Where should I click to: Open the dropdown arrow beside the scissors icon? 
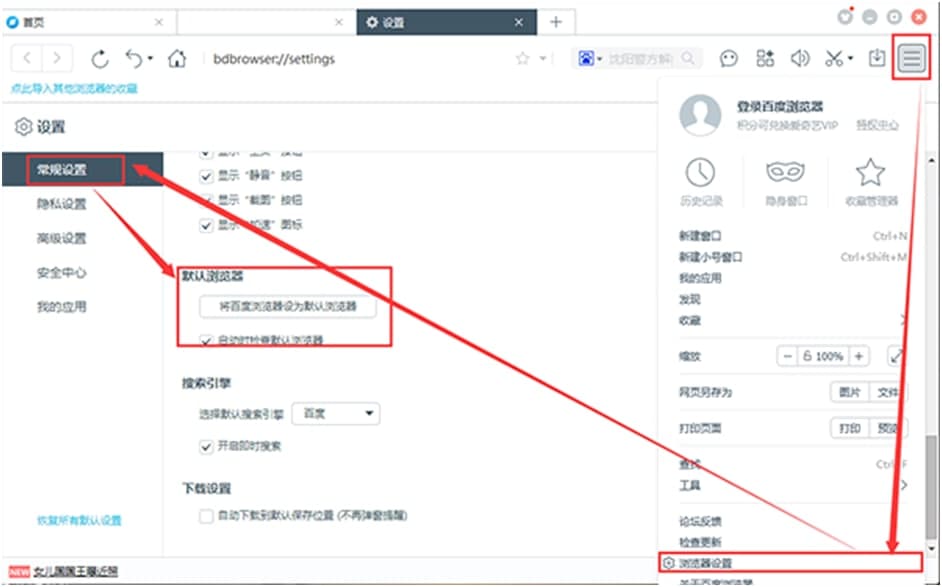coord(850,59)
